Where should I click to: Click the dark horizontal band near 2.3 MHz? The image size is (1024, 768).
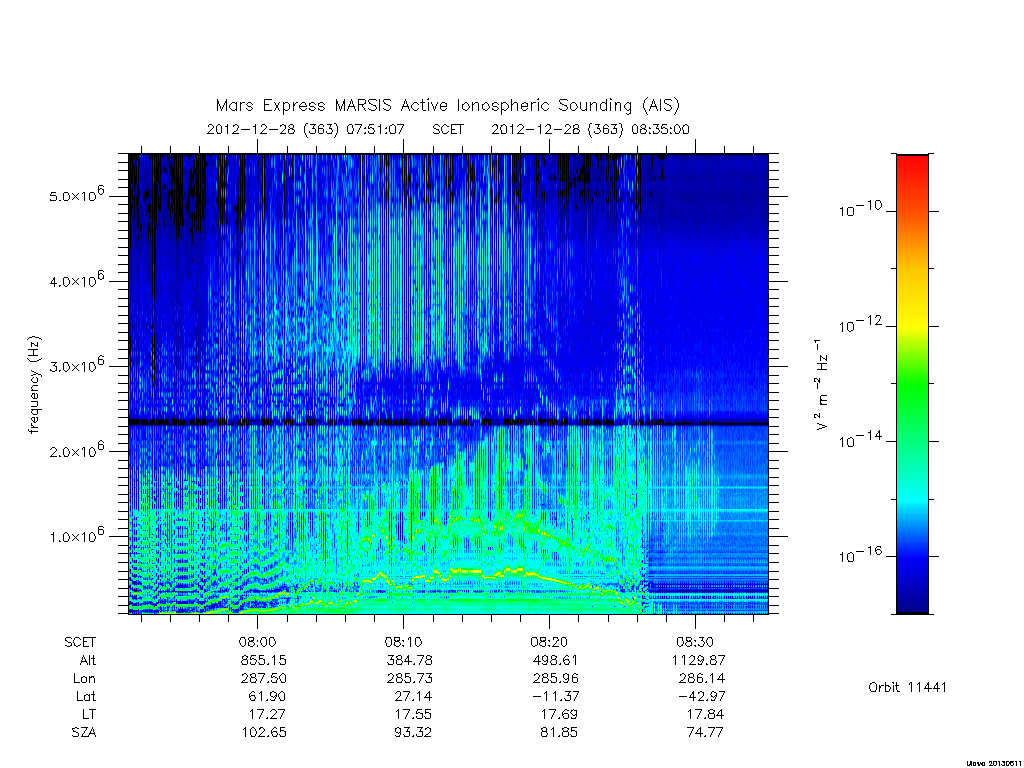(x=448, y=423)
